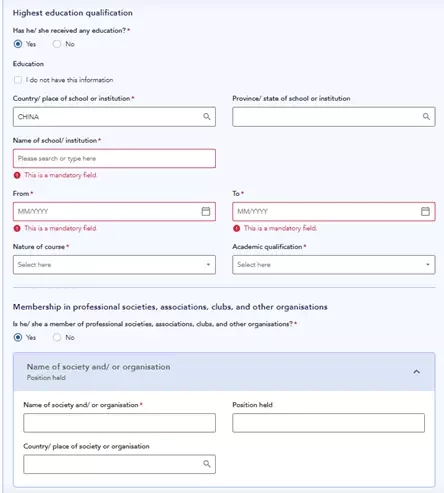
Task: Click the Name of society and/or organisation input
Action: 119,423
